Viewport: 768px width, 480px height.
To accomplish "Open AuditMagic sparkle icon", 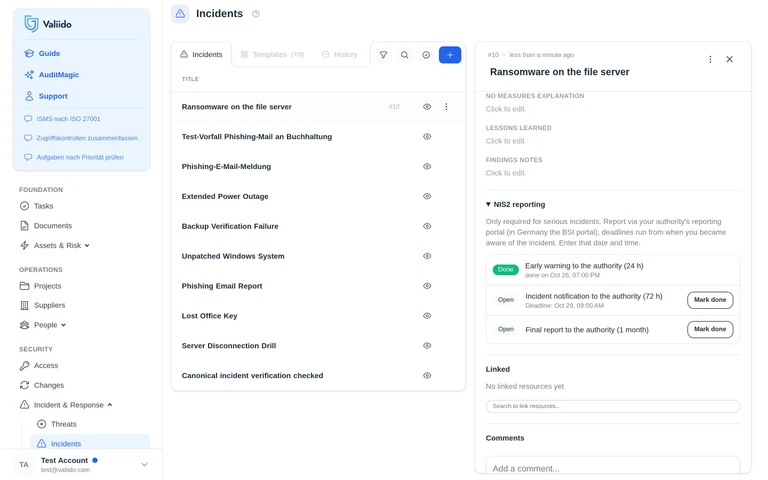I will coord(29,74).
